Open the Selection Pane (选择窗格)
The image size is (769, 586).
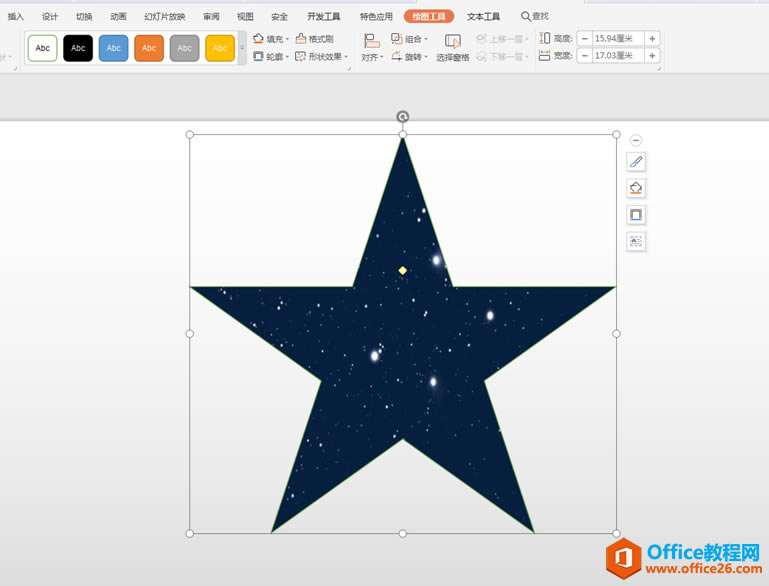pos(453,47)
